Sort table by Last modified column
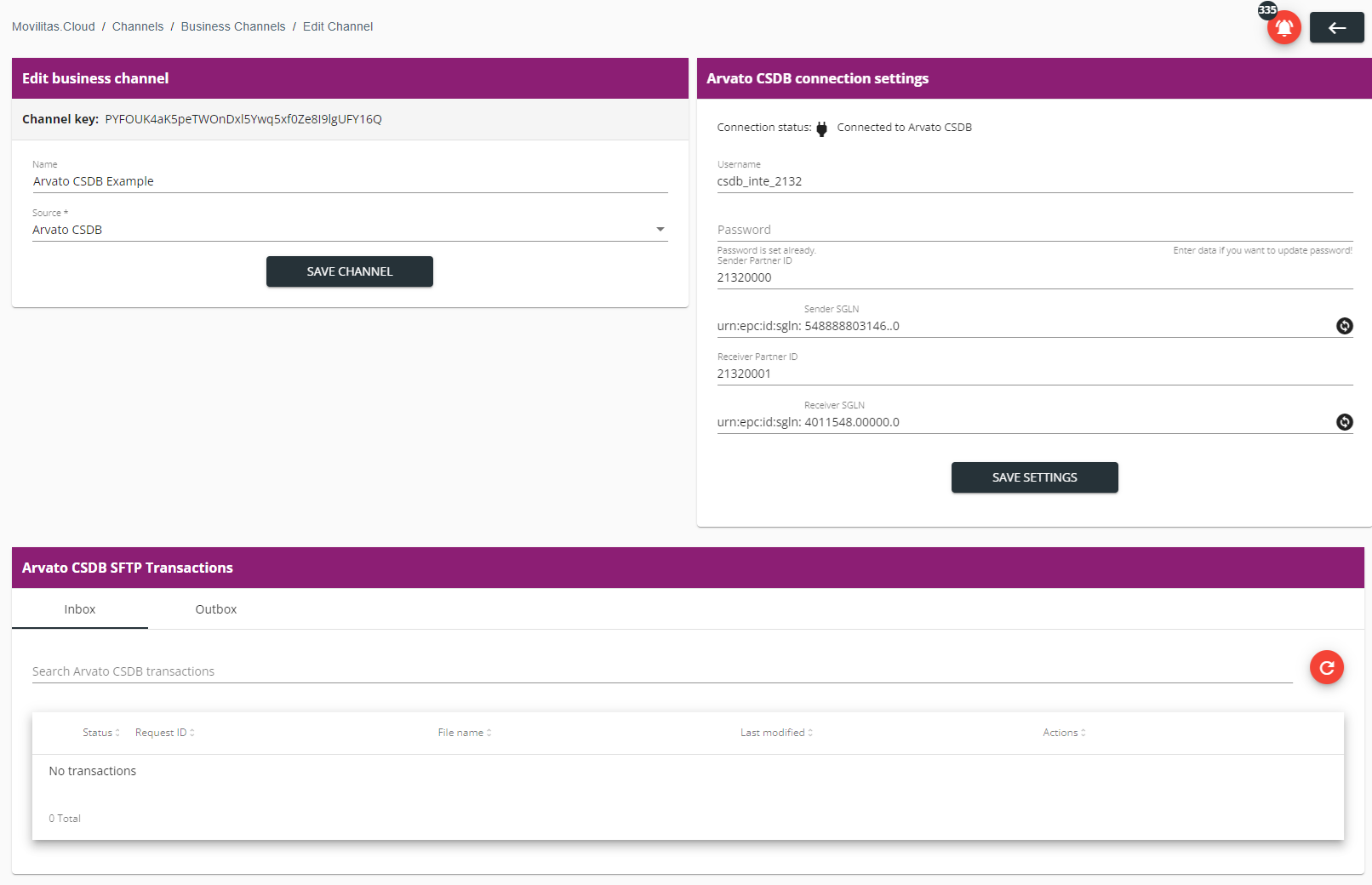Image resolution: width=1372 pixels, height=885 pixels. coord(776,733)
